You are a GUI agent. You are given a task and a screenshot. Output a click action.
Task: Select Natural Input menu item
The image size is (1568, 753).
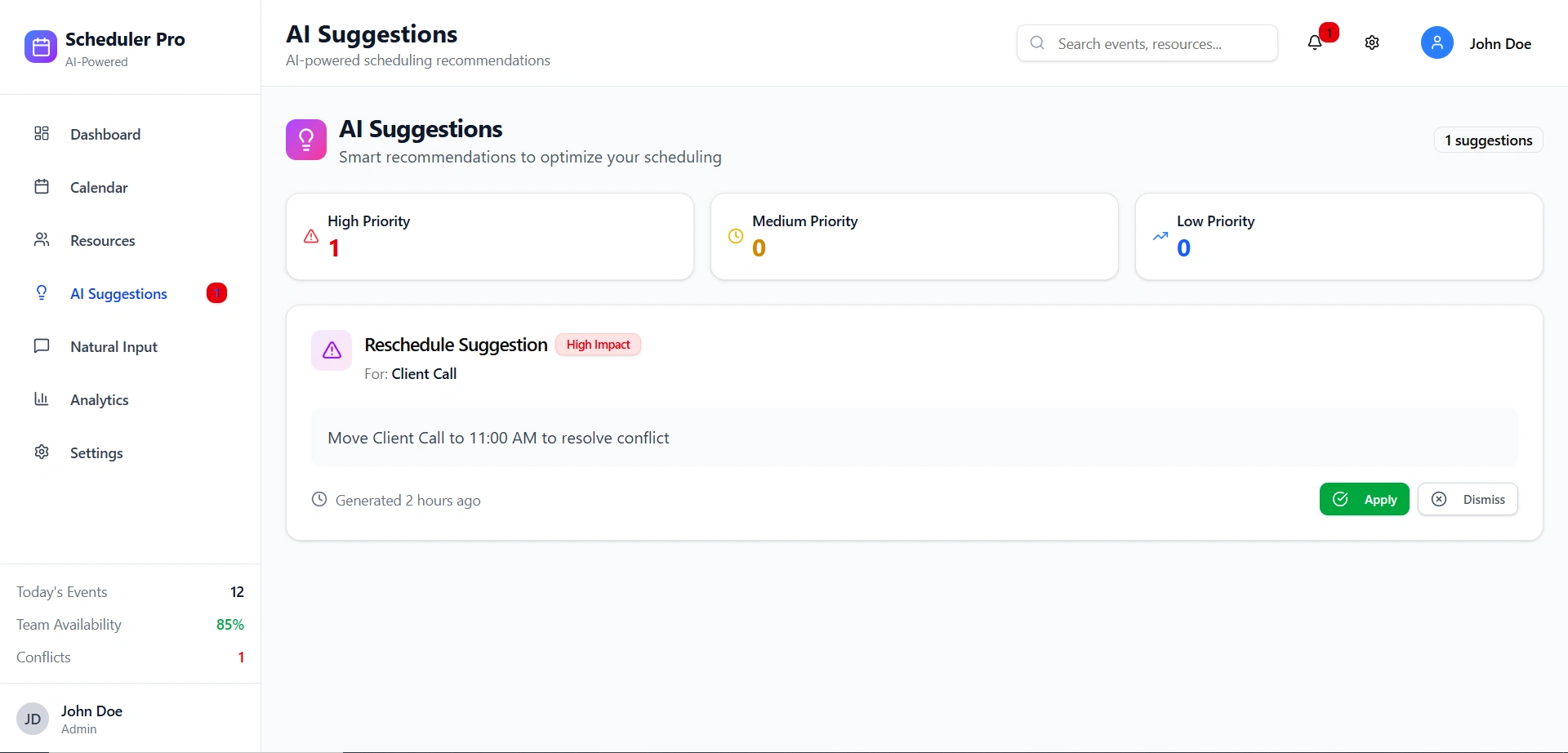tap(114, 346)
